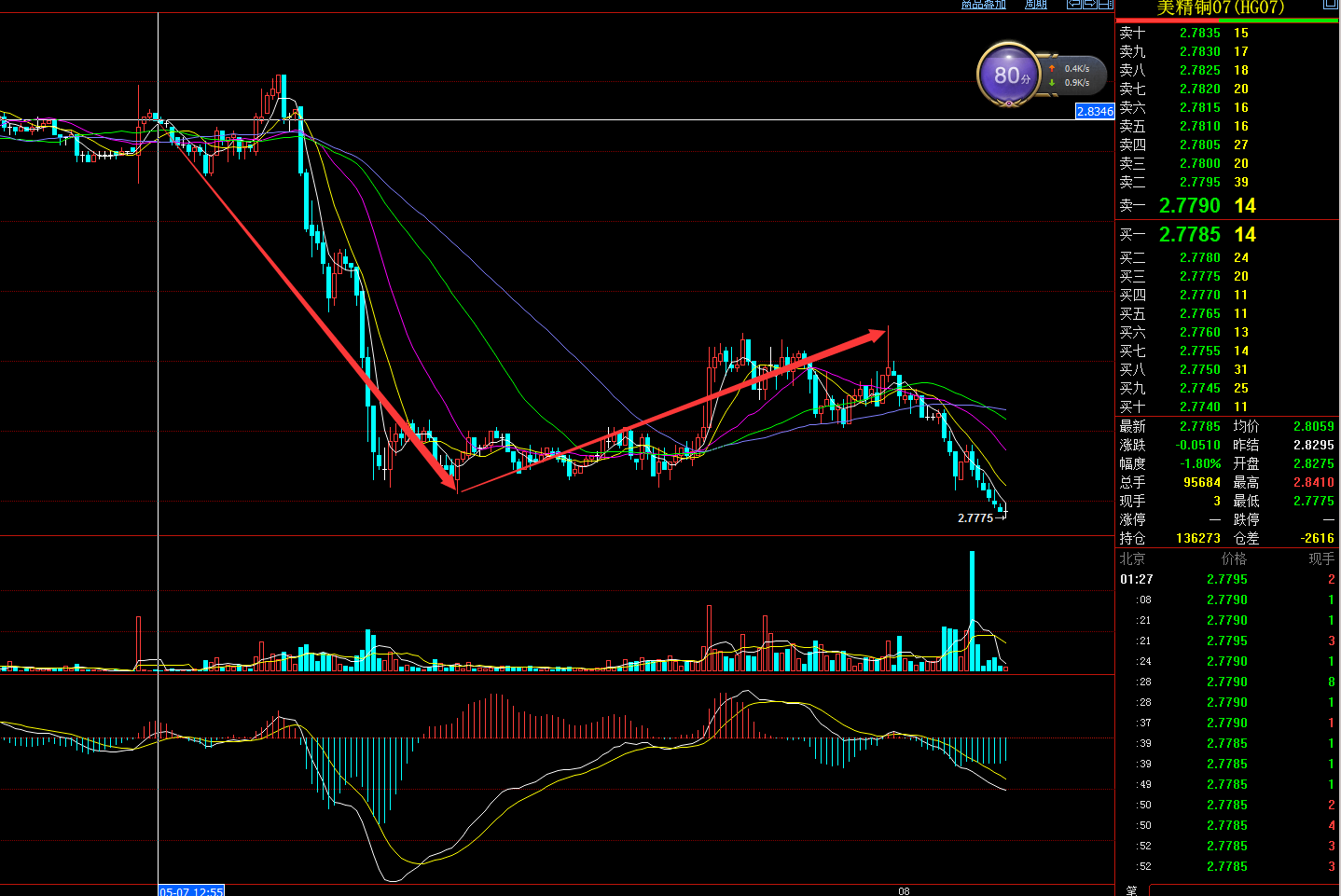Click the 开盘 2.8275 value
Image resolution: width=1341 pixels, height=896 pixels.
(1313, 463)
